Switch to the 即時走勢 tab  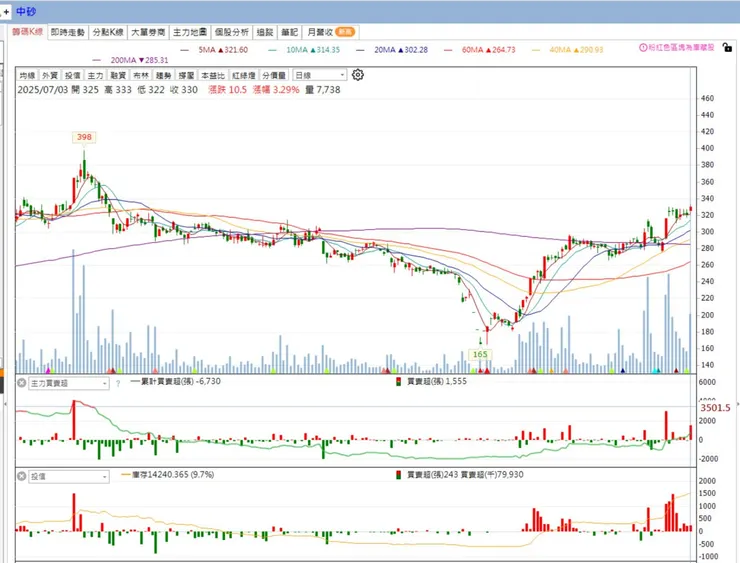pyautogui.click(x=68, y=32)
